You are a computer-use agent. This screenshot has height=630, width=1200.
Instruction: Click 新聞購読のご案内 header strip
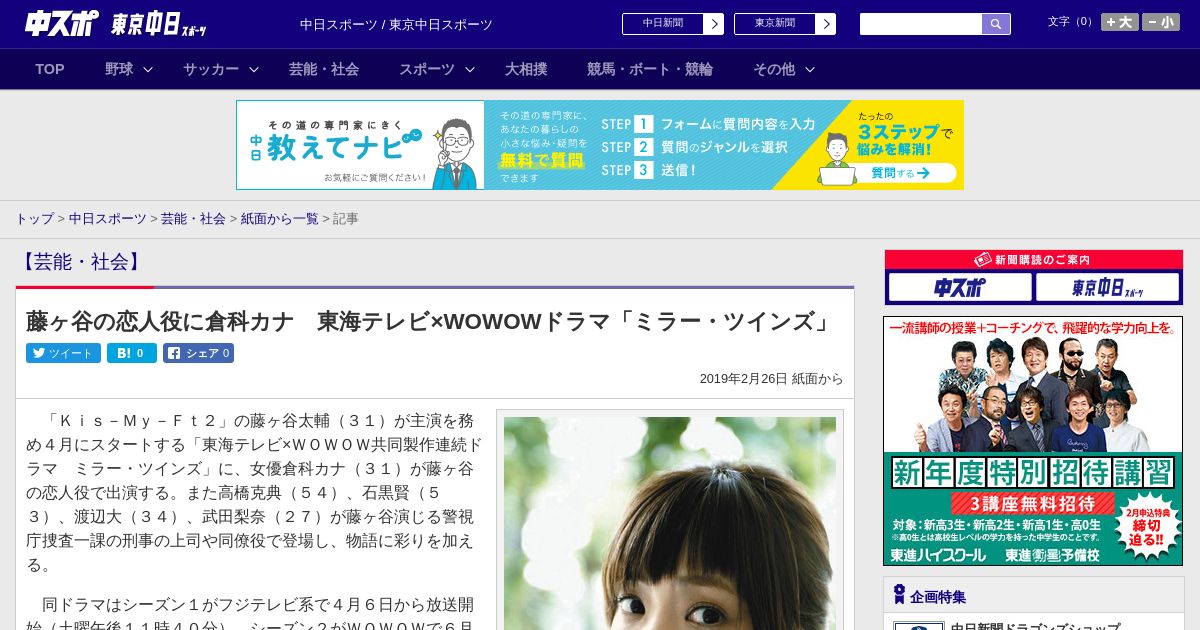1033,259
